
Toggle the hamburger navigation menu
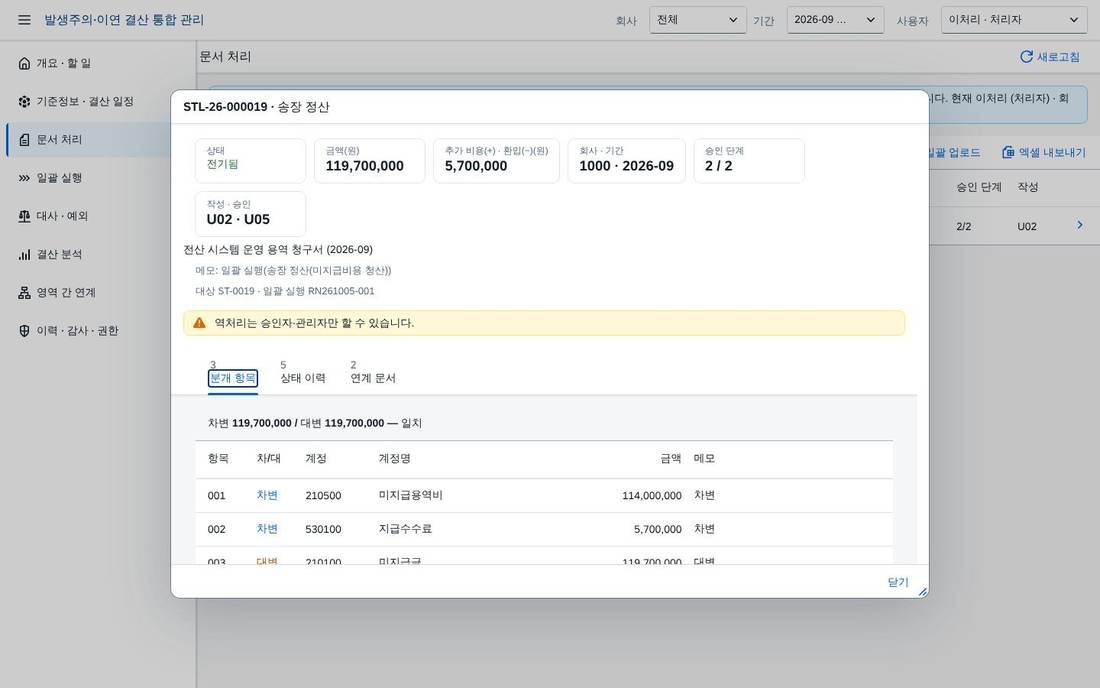pyautogui.click(x=25, y=20)
